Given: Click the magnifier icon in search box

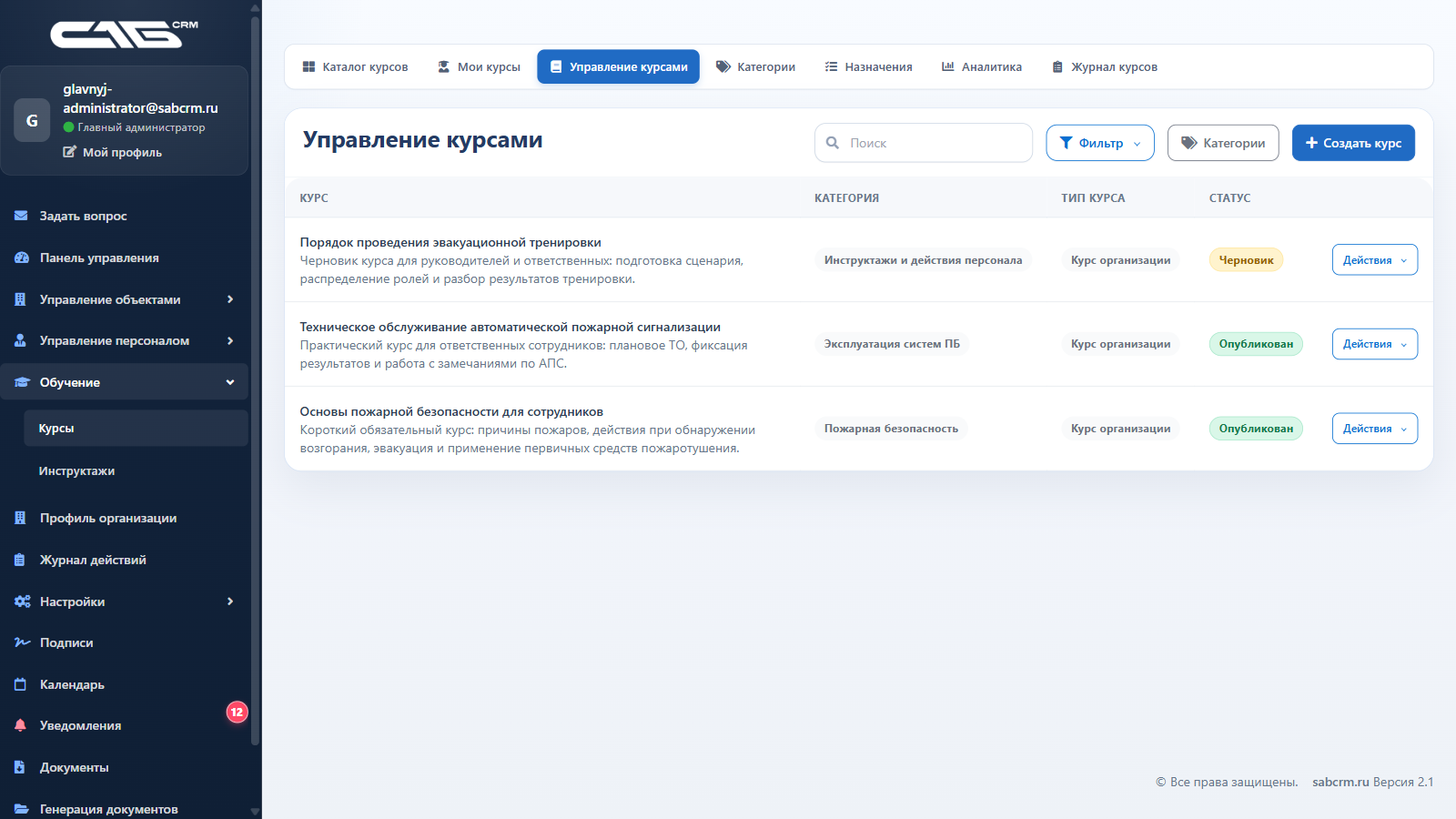Looking at the screenshot, I should 832,143.
